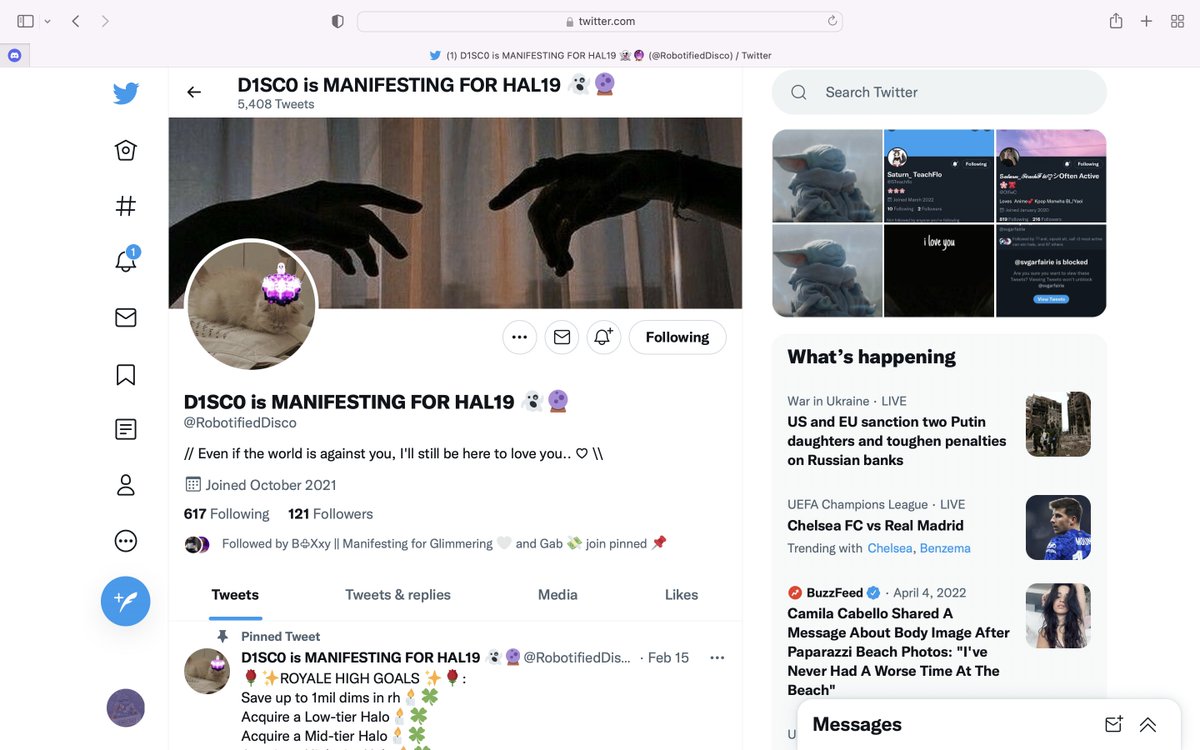Click Safari back navigation arrow
The image size is (1200, 750).
coord(76,21)
